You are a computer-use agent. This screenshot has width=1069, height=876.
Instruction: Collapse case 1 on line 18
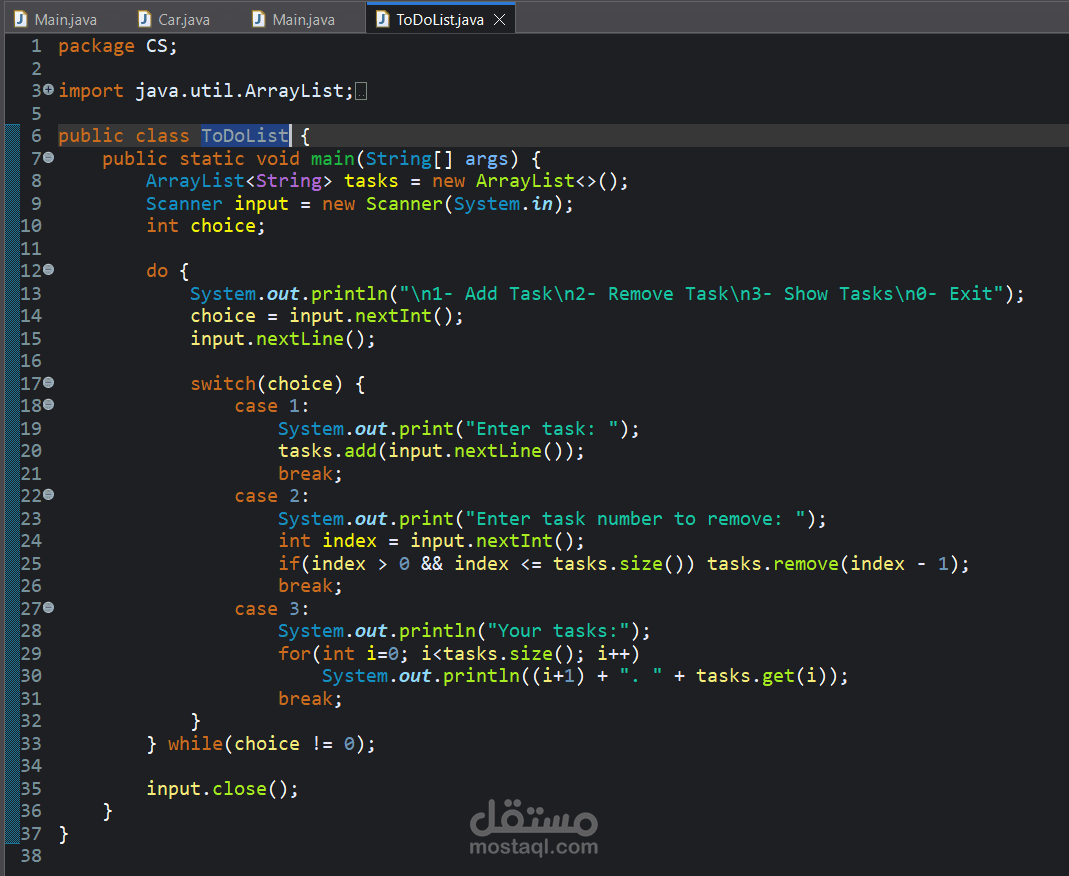click(48, 405)
